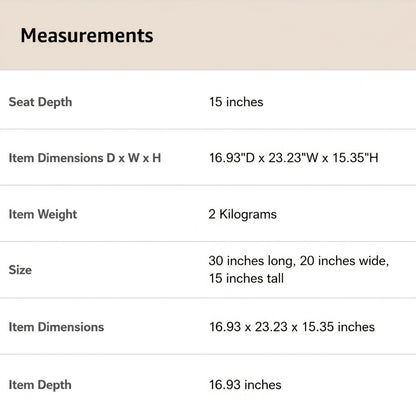Click the 16.93 inches item depth value

click(245, 385)
